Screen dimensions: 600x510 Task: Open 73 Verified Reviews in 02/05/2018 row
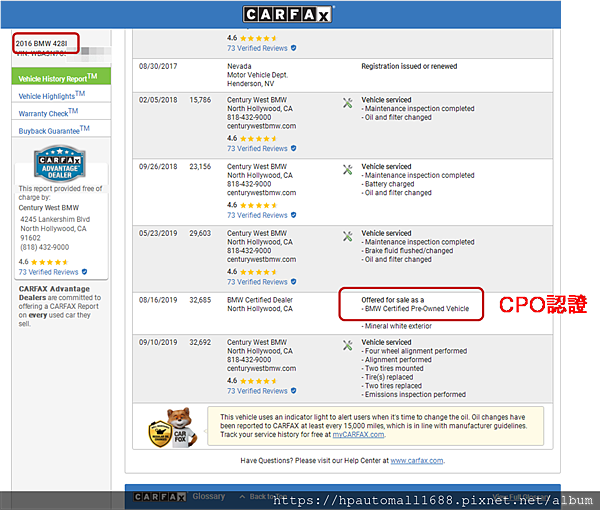257,148
